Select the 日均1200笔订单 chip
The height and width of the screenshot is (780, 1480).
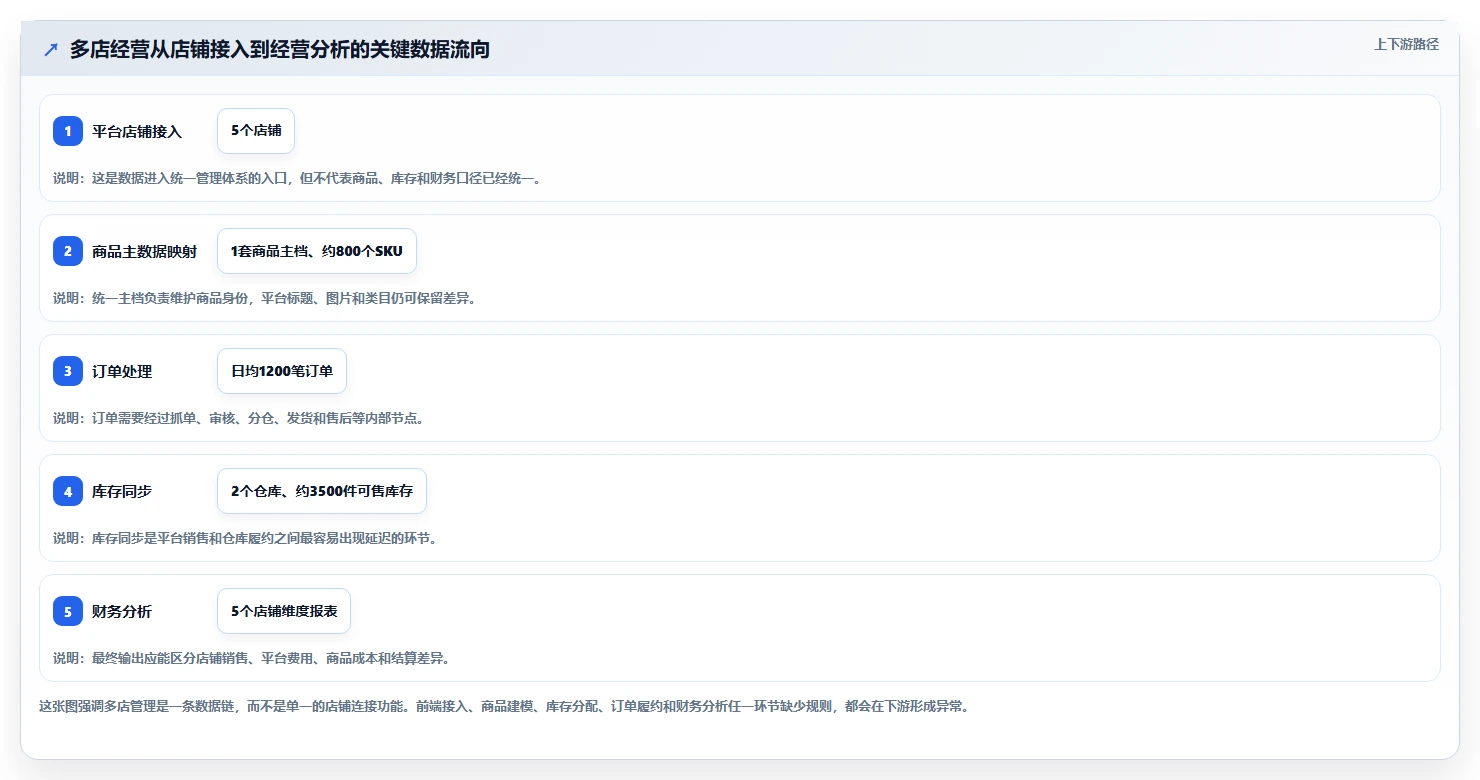(282, 371)
